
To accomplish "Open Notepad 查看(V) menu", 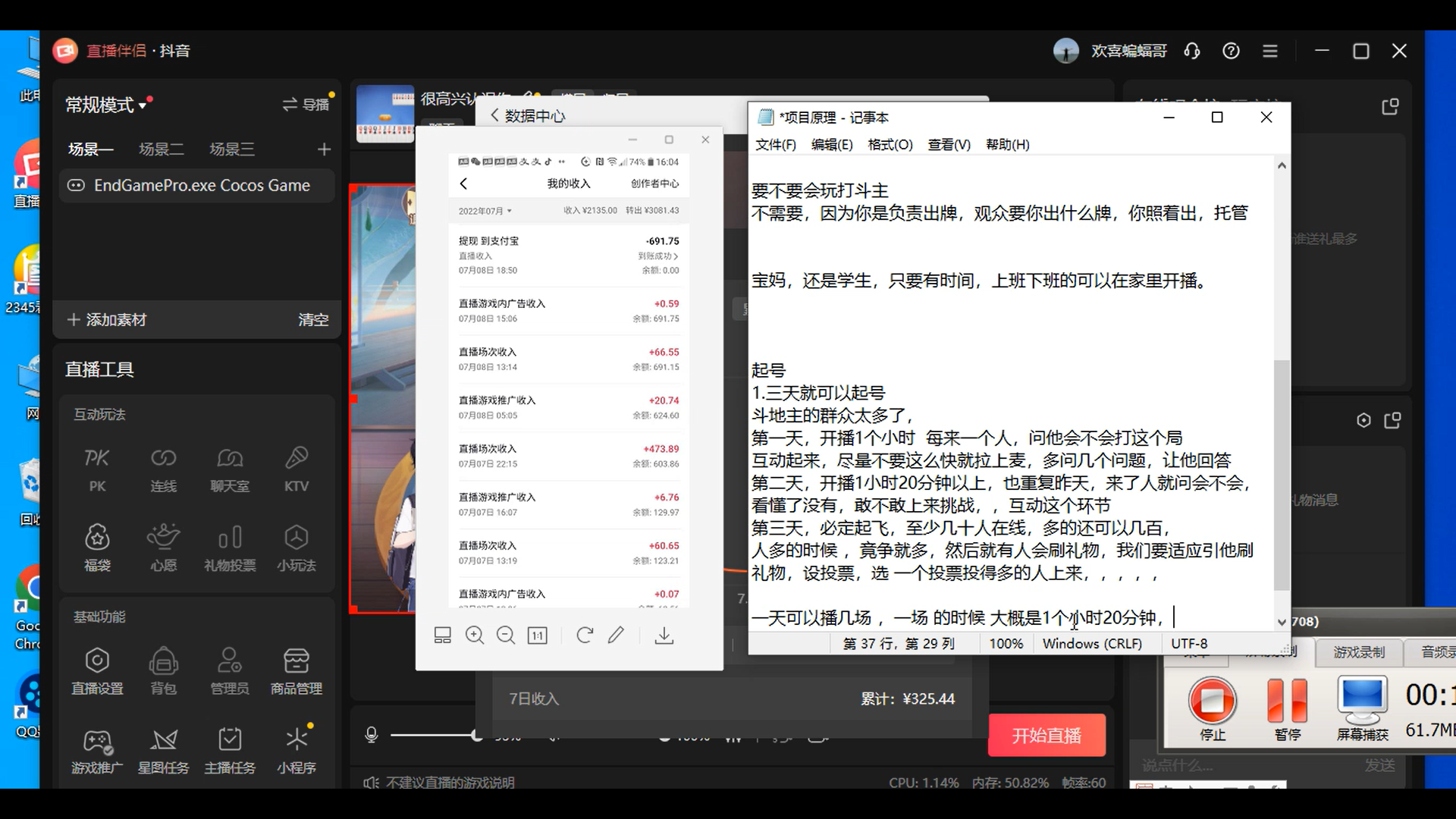I will [x=949, y=145].
